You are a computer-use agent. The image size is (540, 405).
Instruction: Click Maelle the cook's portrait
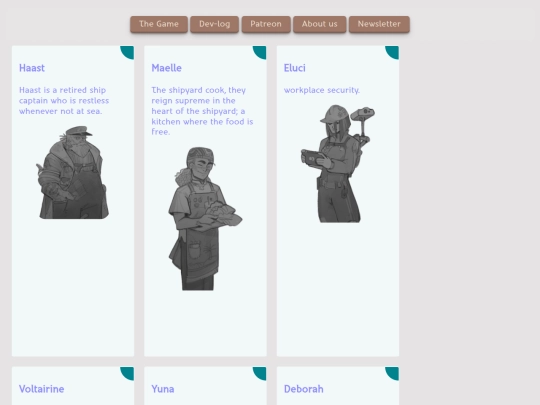(205, 219)
